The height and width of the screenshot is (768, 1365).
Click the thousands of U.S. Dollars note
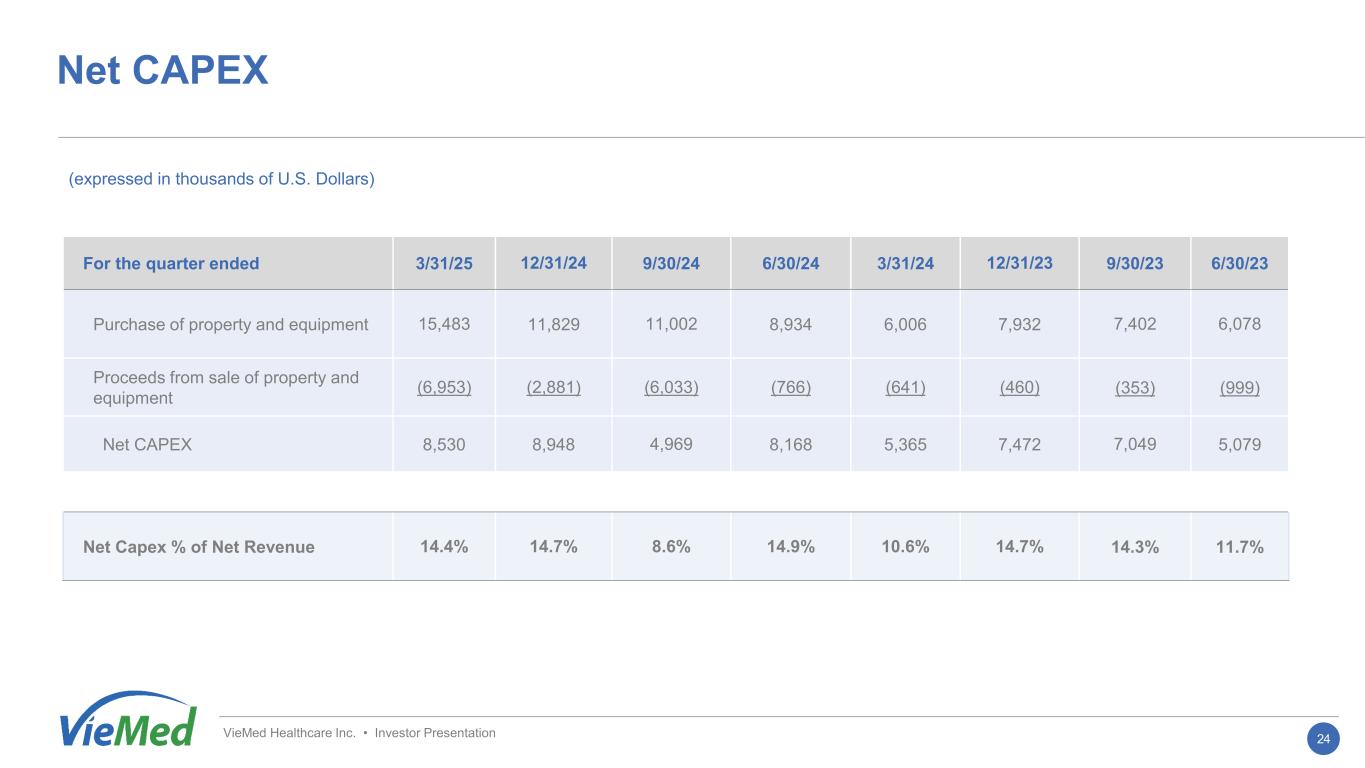coord(221,179)
